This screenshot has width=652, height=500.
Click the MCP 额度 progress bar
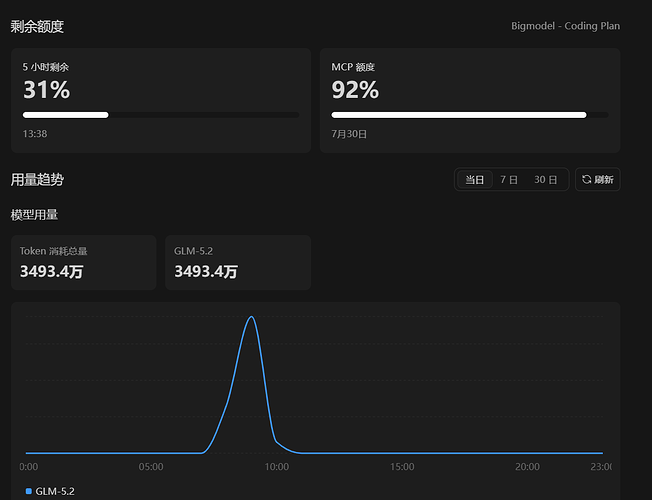coord(469,115)
